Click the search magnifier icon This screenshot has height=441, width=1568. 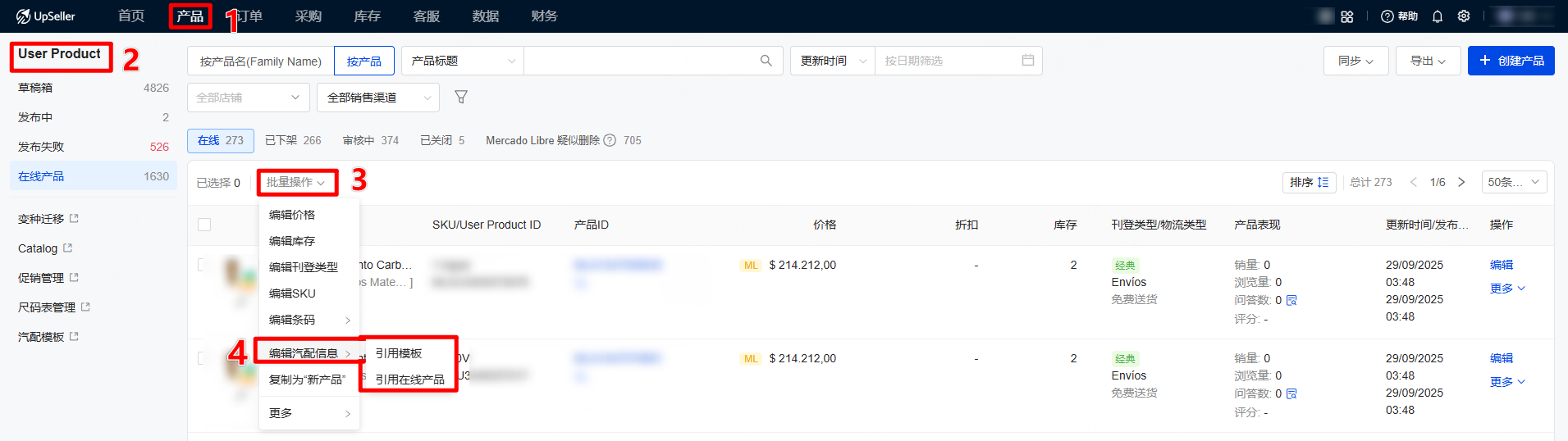(766, 61)
